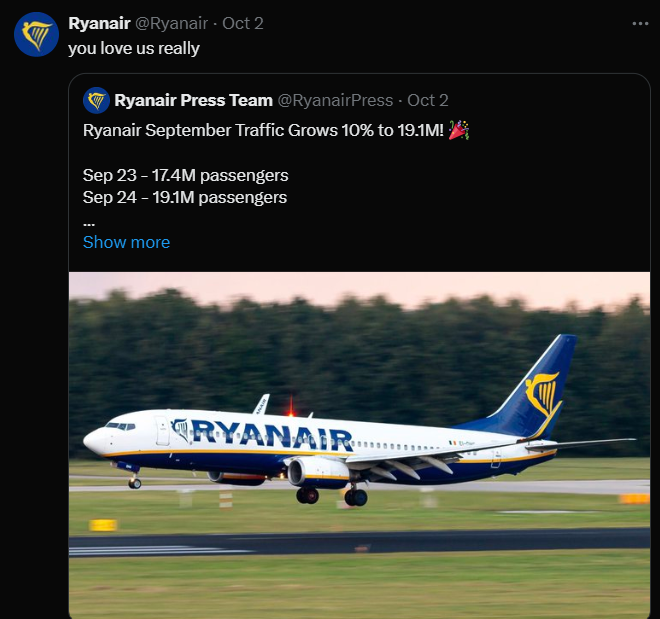The width and height of the screenshot is (660, 619).
Task: Click the truncation ellipsis above Show more
Action: (x=89, y=224)
